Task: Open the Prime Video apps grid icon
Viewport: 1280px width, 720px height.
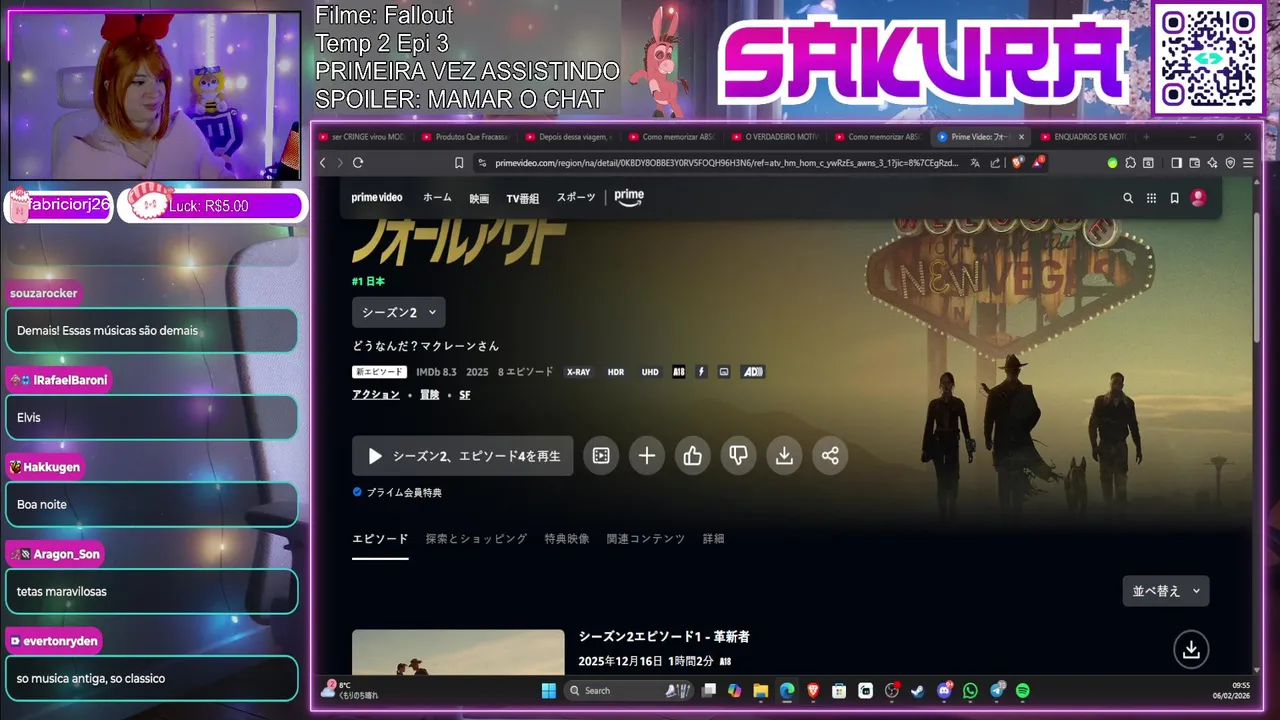Action: pyautogui.click(x=1151, y=198)
